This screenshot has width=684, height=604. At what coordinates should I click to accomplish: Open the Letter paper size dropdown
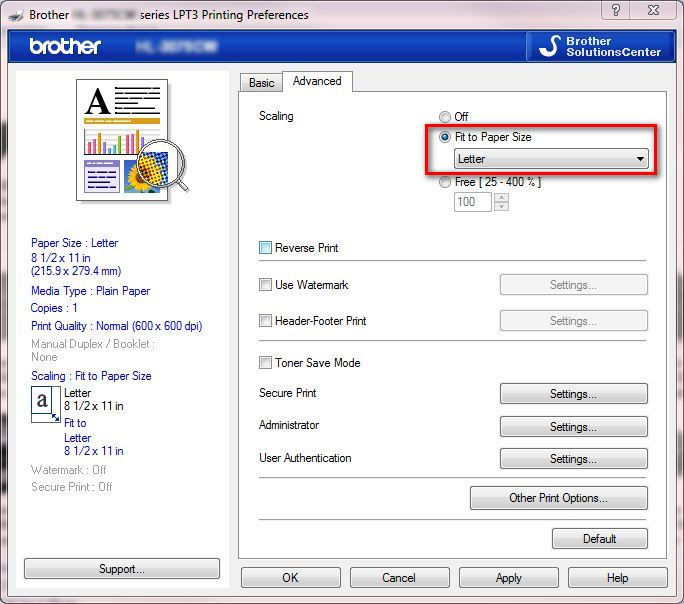pyautogui.click(x=551, y=159)
